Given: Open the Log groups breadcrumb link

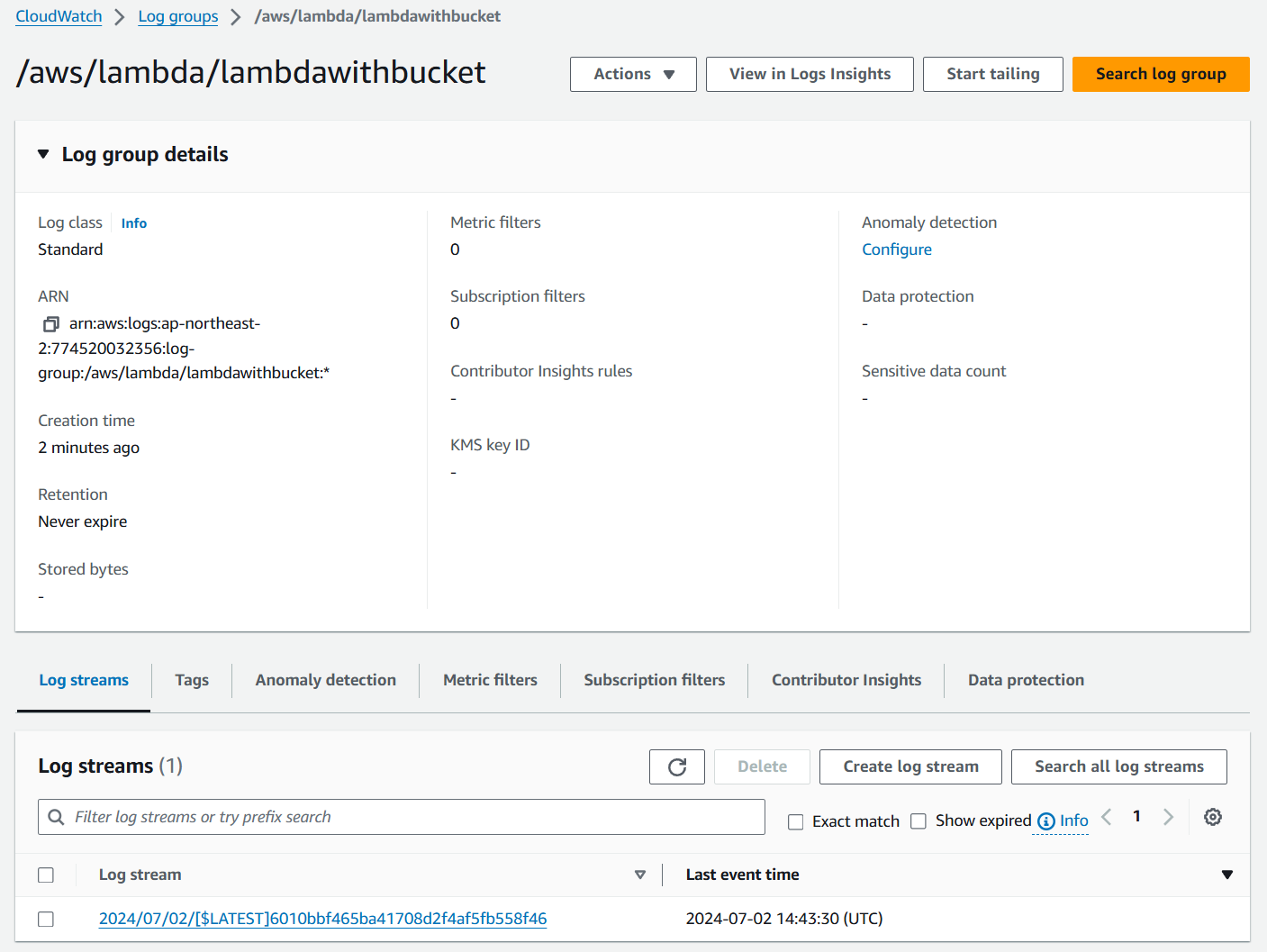Looking at the screenshot, I should click(x=178, y=16).
